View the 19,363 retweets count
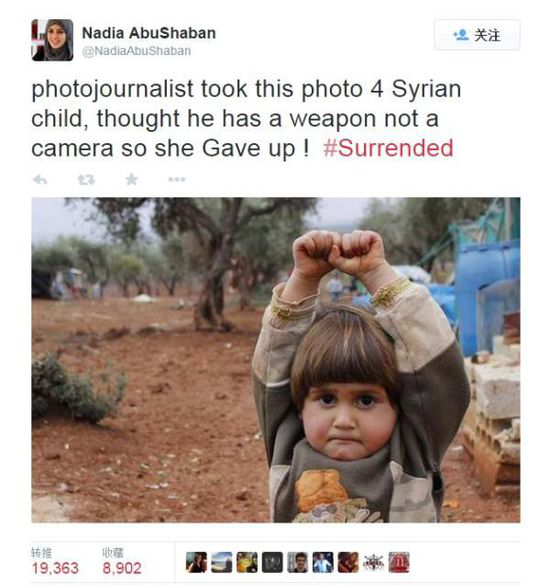This screenshot has height=585, width=550. [x=55, y=568]
